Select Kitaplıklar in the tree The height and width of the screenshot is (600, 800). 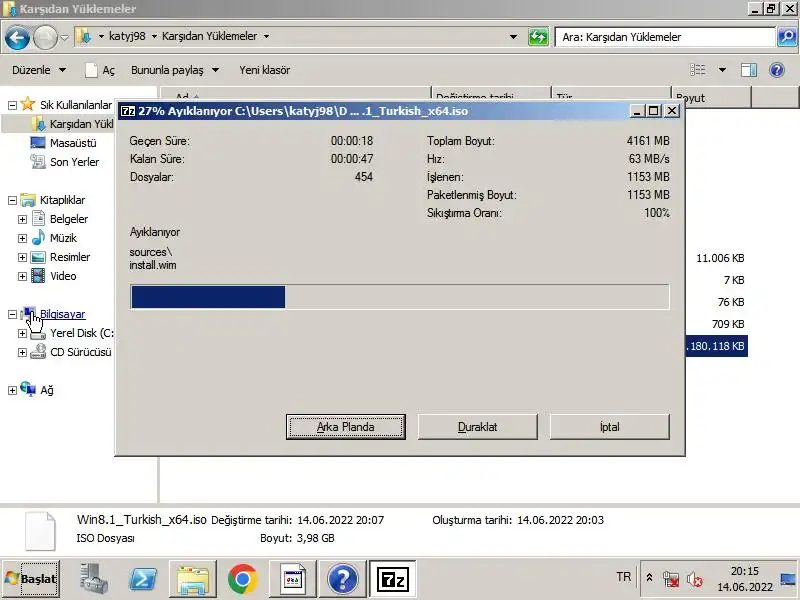click(62, 200)
